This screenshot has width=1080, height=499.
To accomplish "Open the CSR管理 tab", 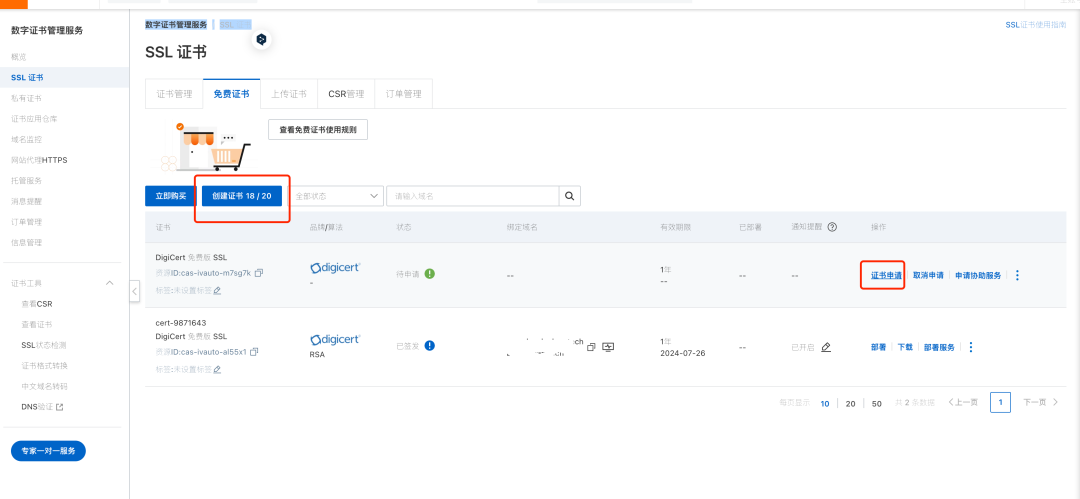I will 346,94.
